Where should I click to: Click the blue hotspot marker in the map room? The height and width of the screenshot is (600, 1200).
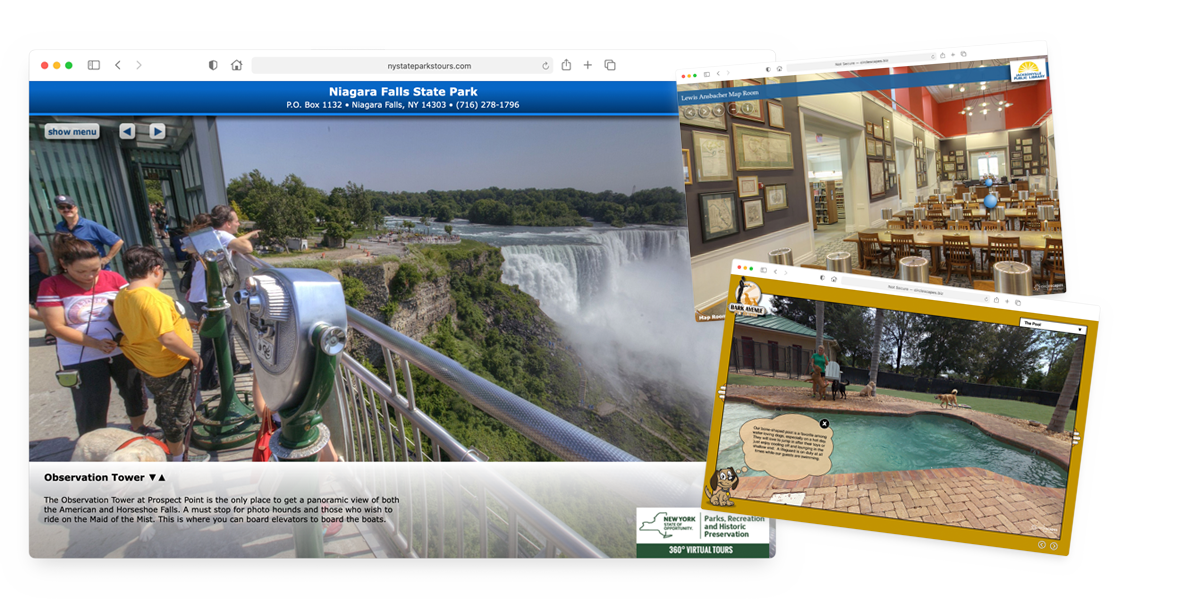[x=993, y=201]
